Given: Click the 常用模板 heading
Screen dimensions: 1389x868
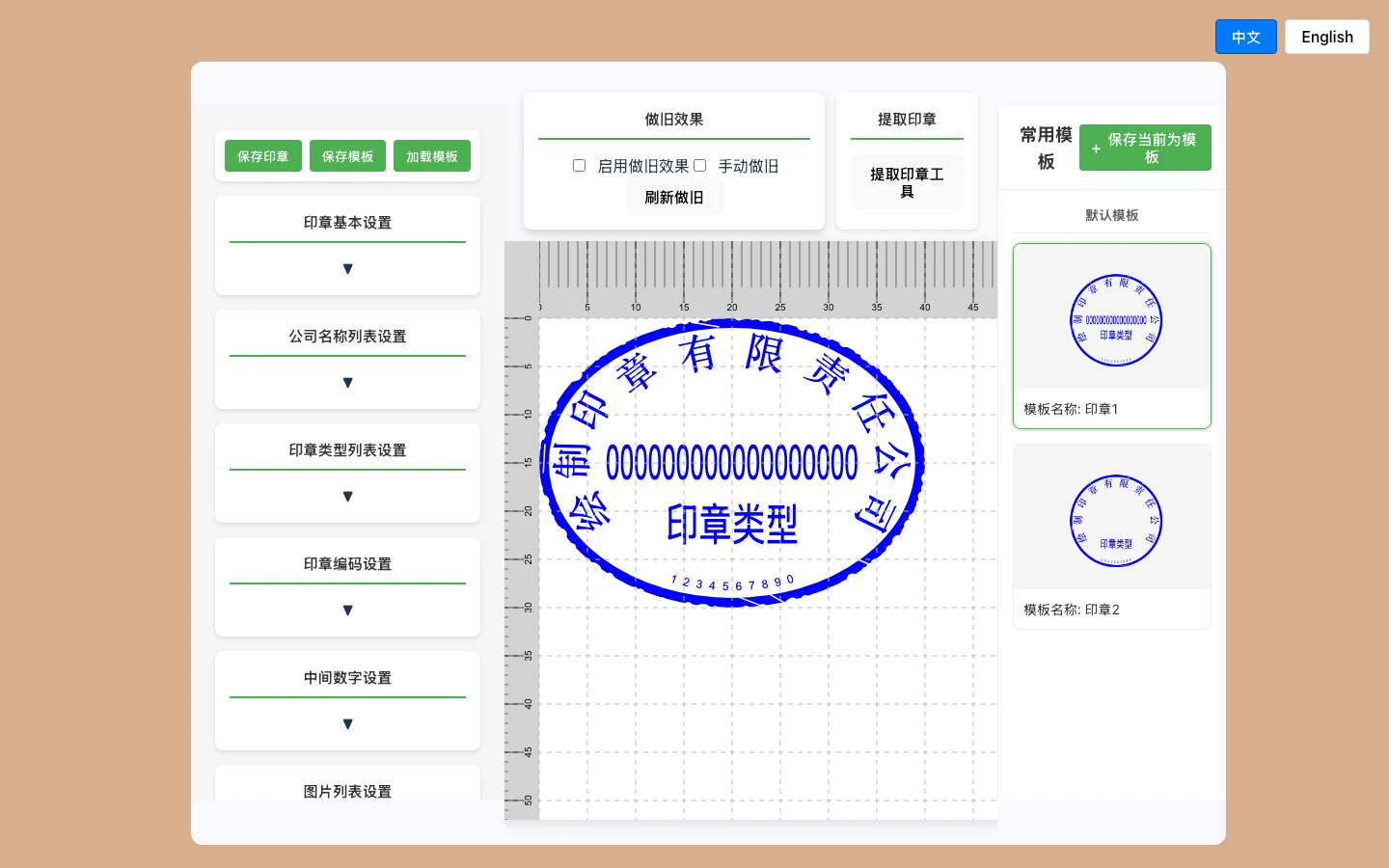Looking at the screenshot, I should (x=1047, y=148).
